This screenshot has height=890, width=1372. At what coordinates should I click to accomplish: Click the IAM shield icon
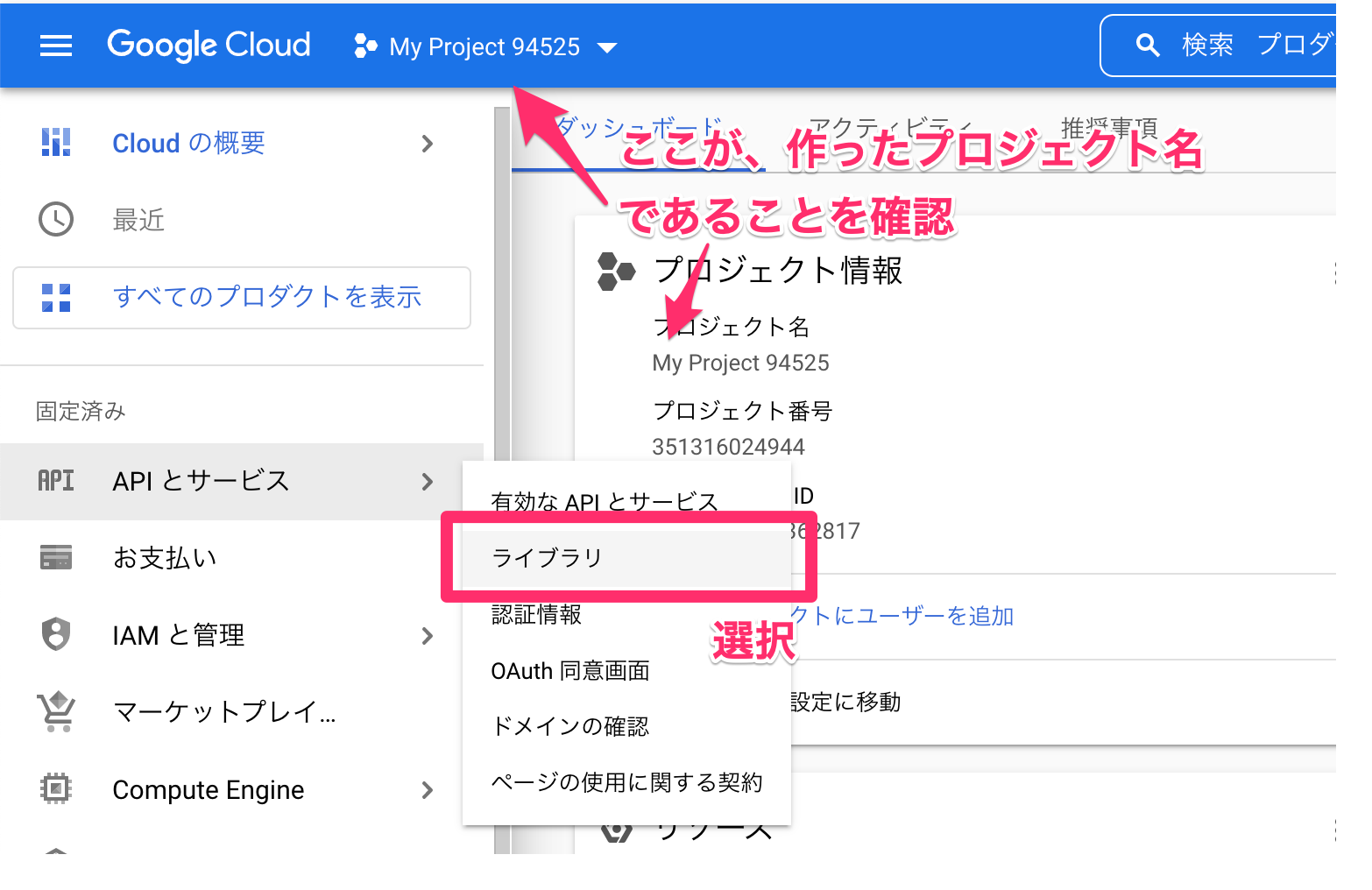(x=56, y=633)
